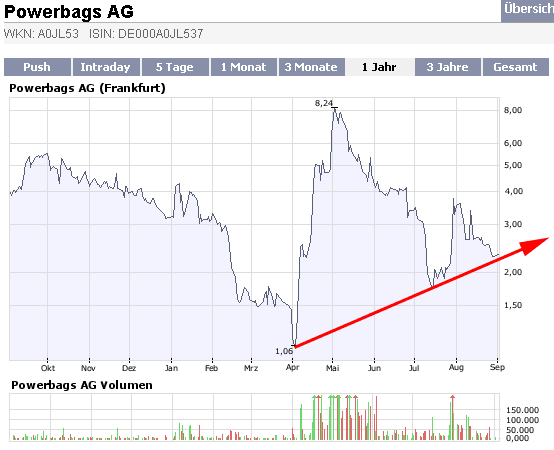This screenshot has height=450, width=554.
Task: Click the Mrz month axis label
Action: click(251, 368)
